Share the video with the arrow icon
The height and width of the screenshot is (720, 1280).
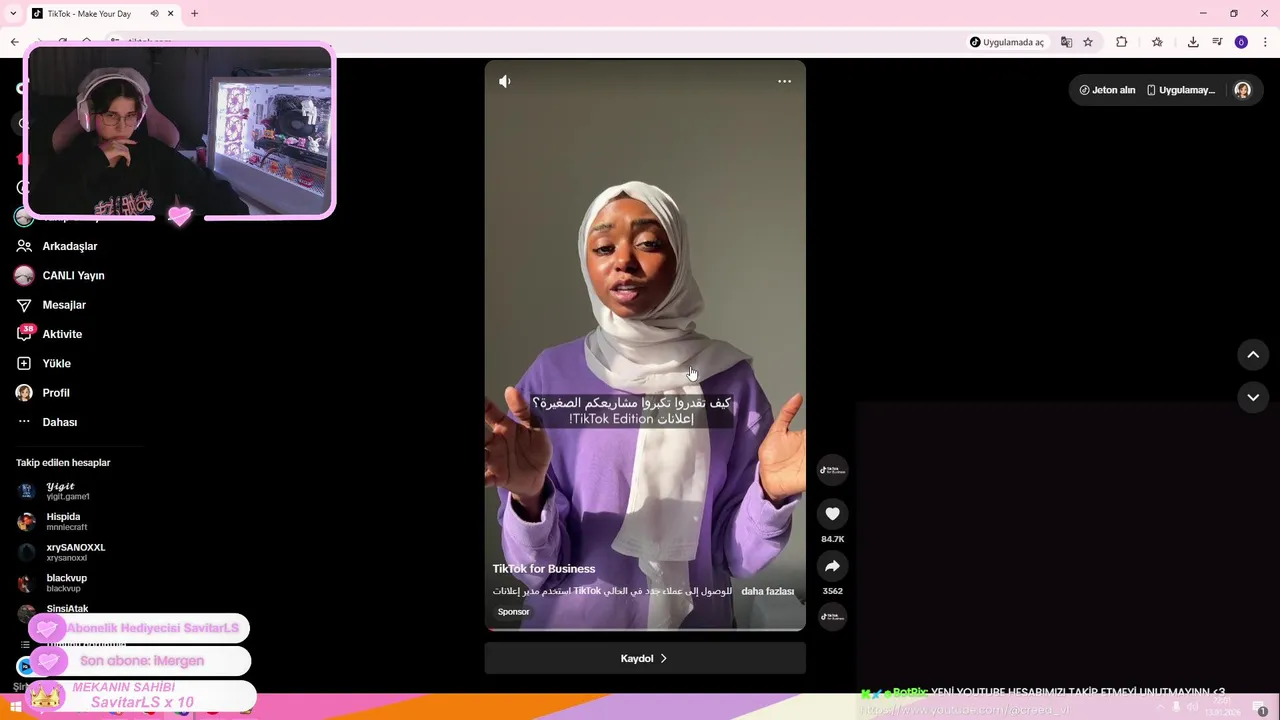coord(832,566)
